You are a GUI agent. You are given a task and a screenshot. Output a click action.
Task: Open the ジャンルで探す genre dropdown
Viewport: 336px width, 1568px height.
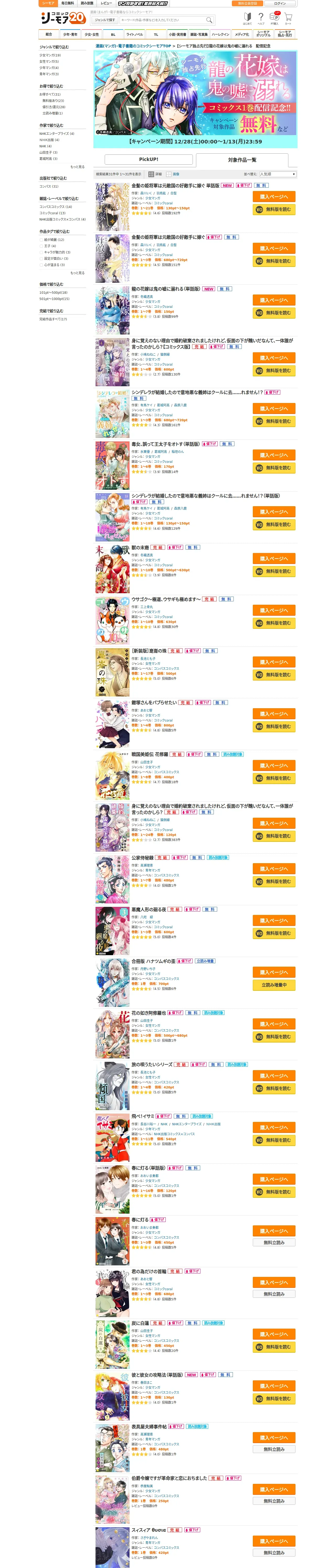(x=105, y=20)
